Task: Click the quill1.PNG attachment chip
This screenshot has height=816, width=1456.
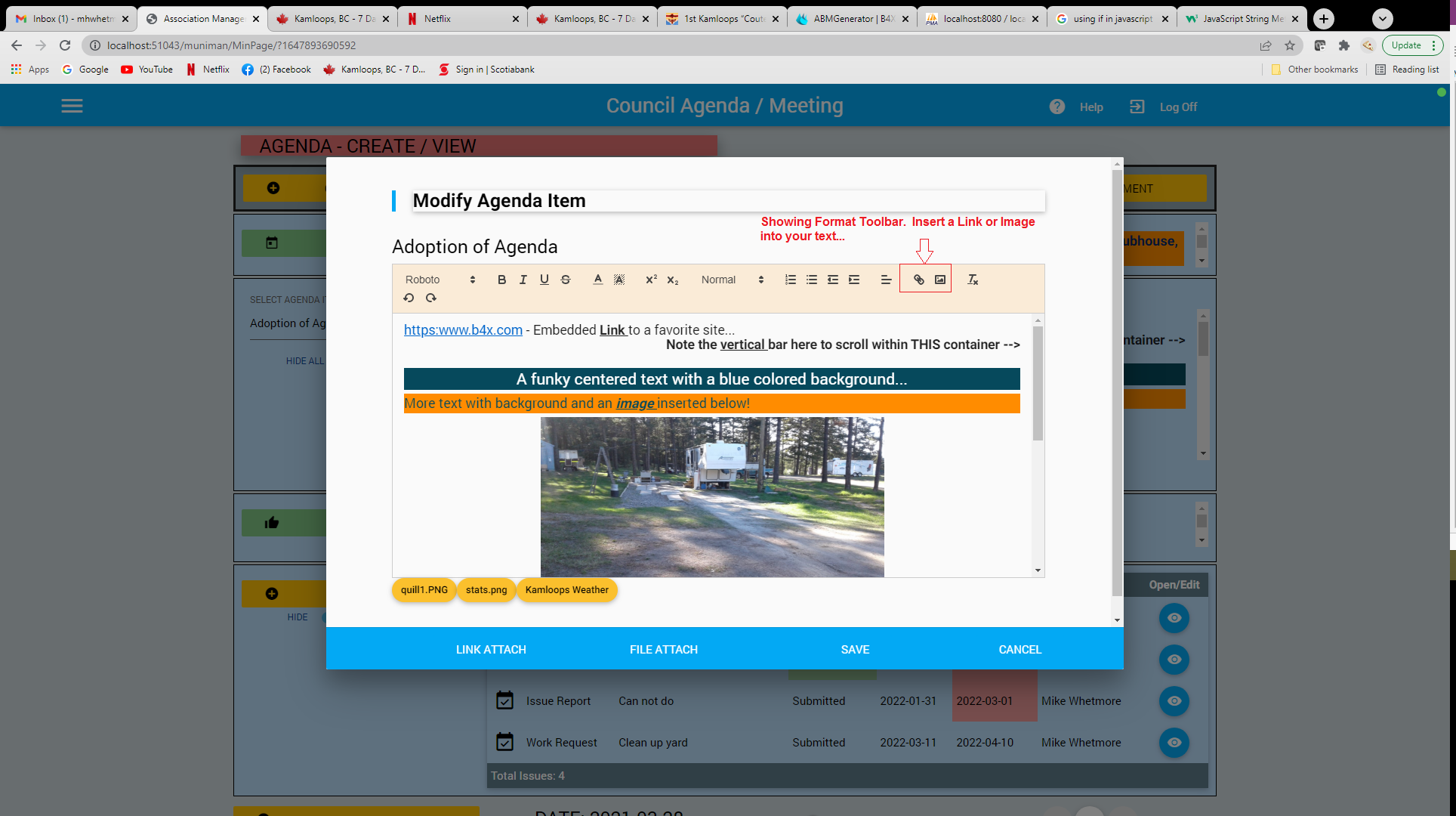Action: click(x=424, y=590)
